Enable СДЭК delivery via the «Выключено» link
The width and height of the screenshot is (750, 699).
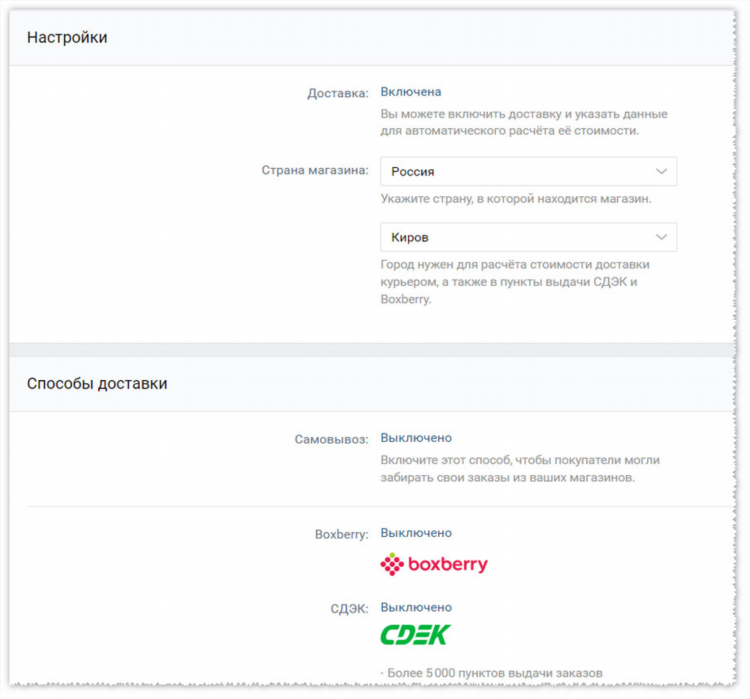pos(416,607)
